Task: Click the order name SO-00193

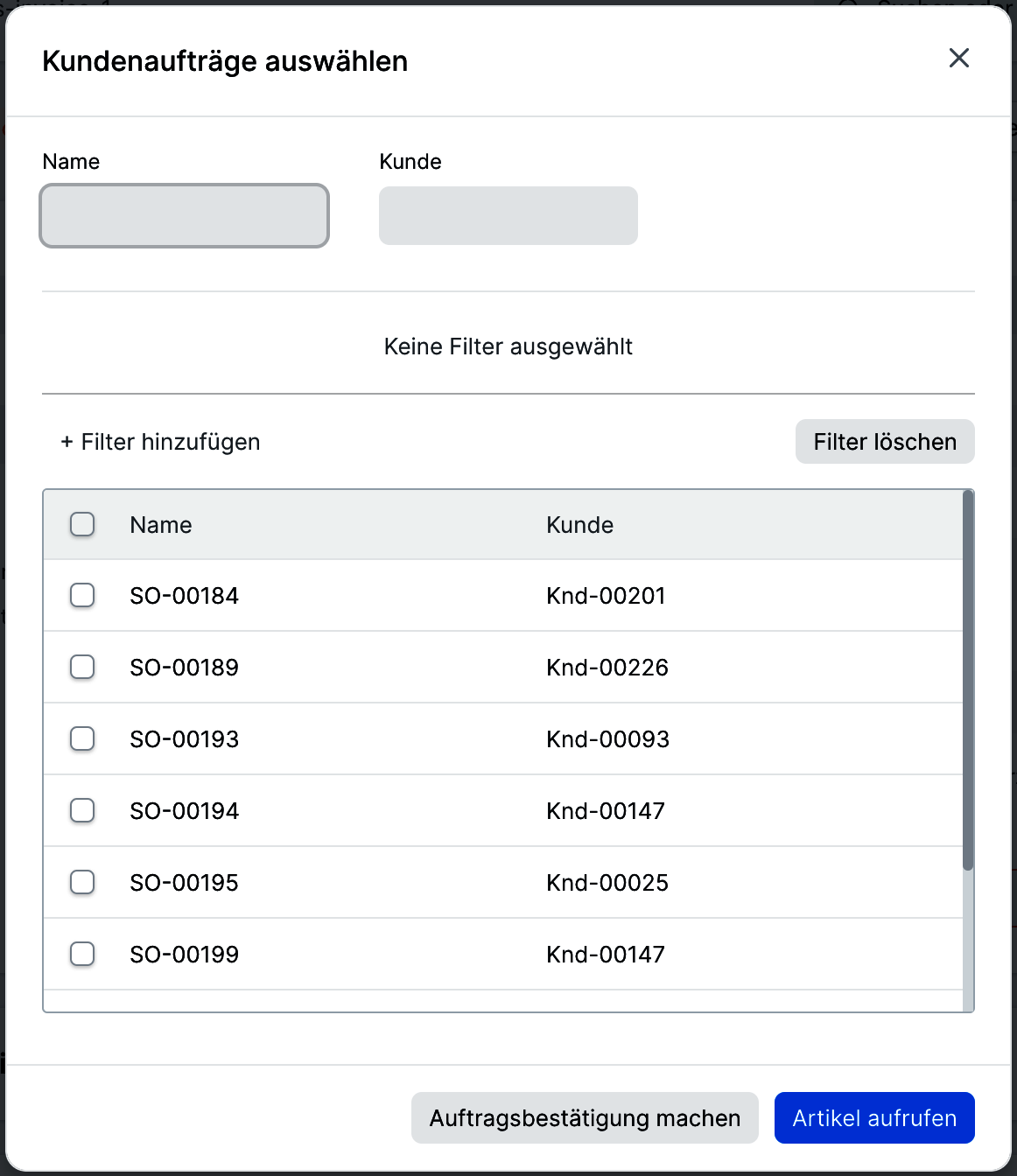Action: tap(184, 739)
